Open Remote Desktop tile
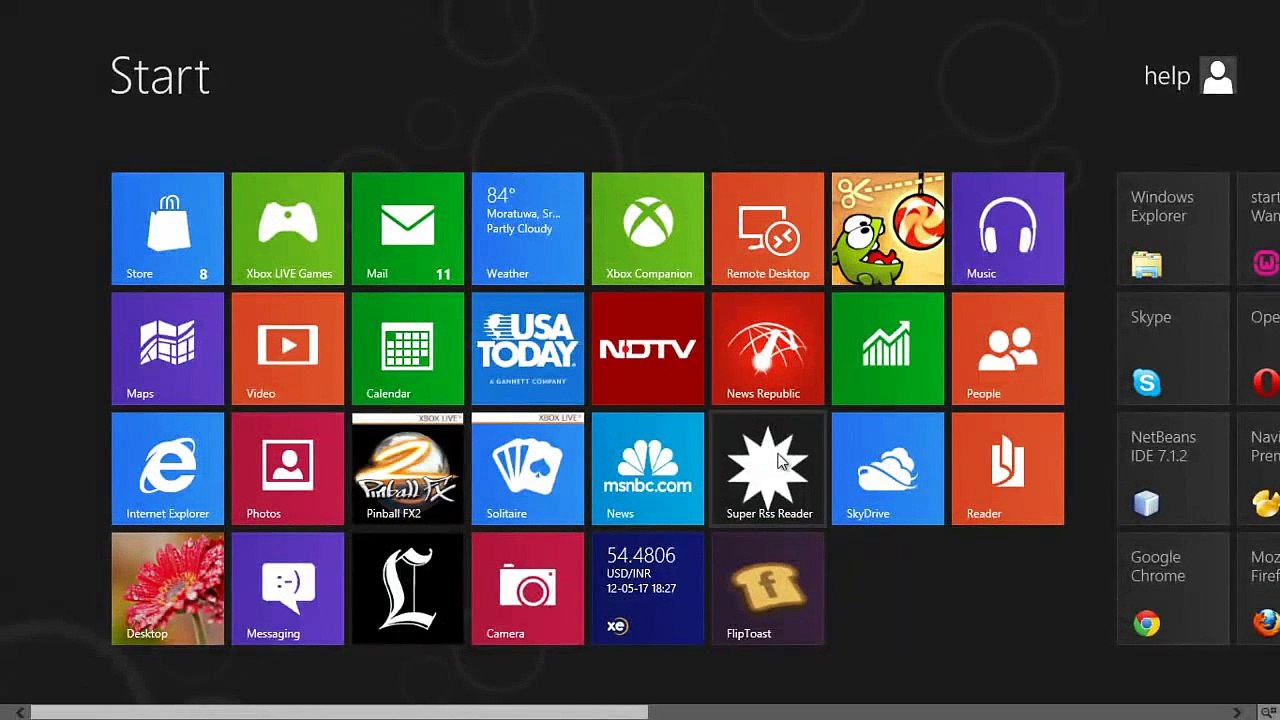1280x720 pixels. point(767,229)
